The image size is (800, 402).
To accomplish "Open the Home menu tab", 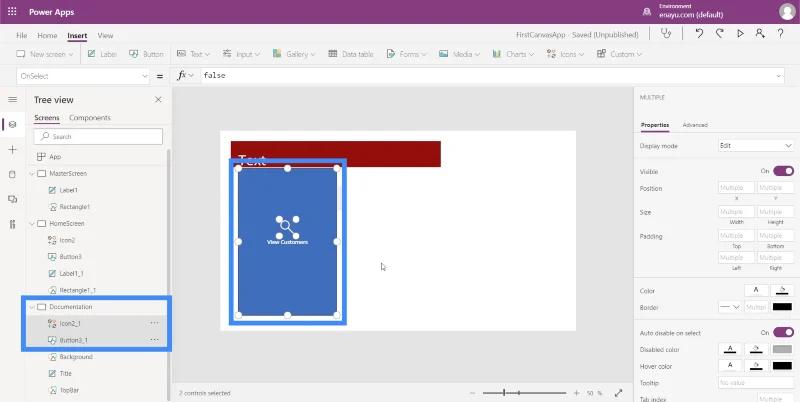I will (47, 36).
